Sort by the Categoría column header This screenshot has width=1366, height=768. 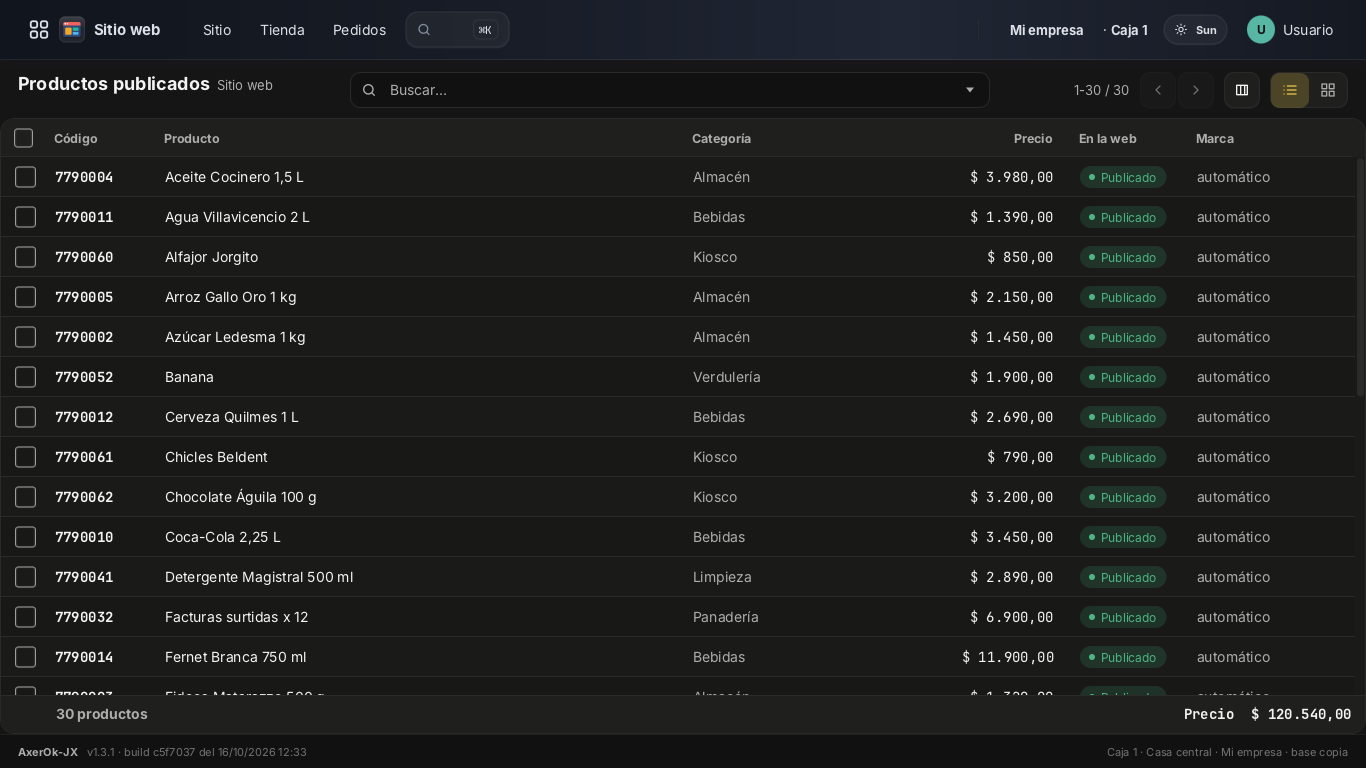coord(721,139)
